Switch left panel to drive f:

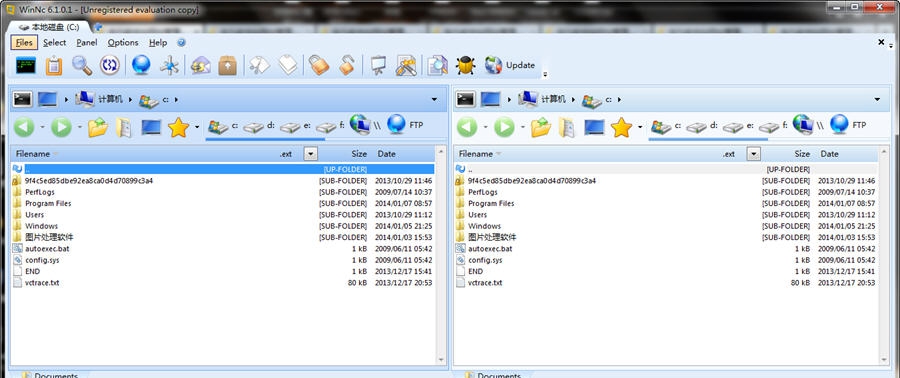[331, 127]
